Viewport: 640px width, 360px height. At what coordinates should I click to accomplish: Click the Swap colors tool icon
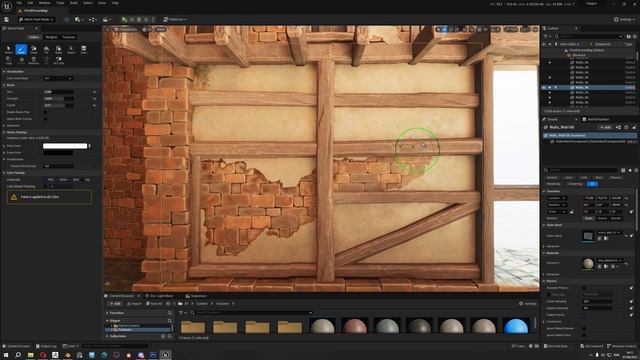coord(34,49)
